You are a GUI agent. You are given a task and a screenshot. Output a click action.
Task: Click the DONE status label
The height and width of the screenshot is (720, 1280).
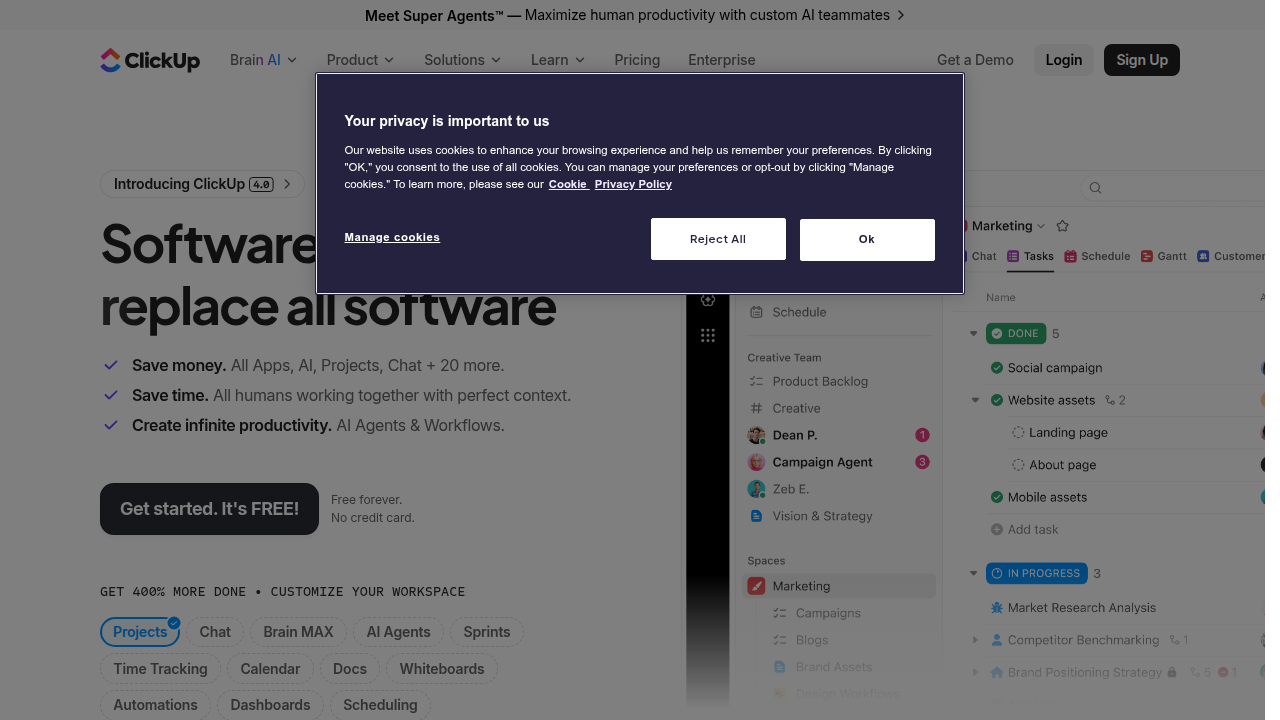pos(1016,333)
